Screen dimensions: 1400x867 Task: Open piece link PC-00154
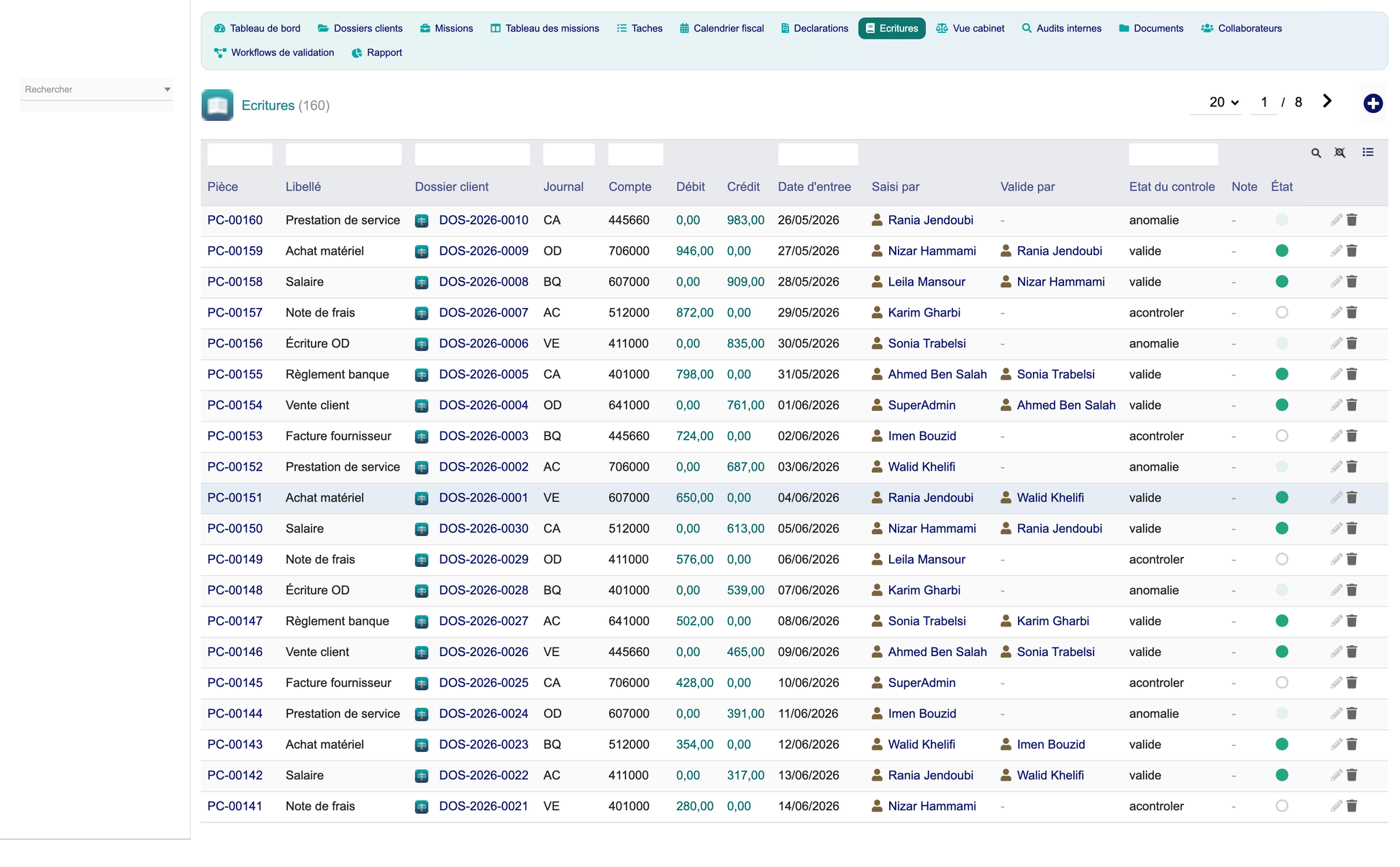[x=235, y=405]
